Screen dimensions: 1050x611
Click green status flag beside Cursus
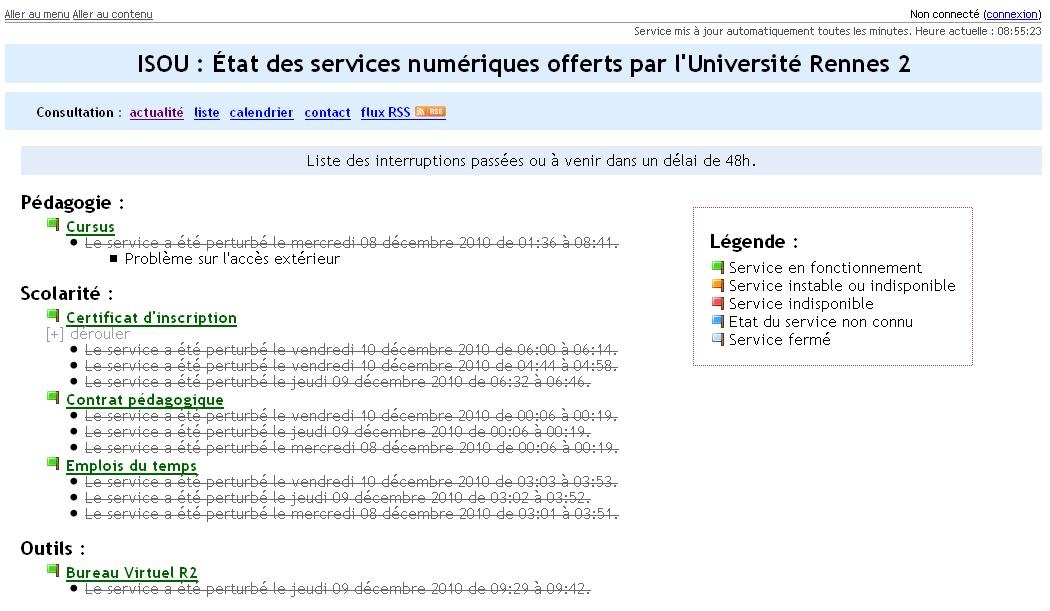point(53,225)
